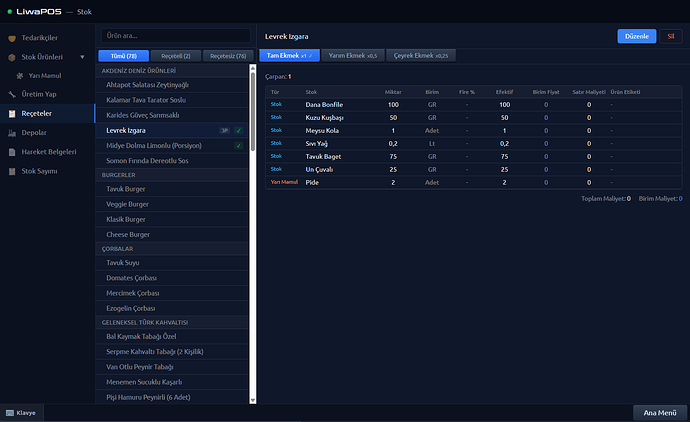The image size is (690, 422).
Task: Open Üretim Yap wrench icon
Action: [12, 95]
